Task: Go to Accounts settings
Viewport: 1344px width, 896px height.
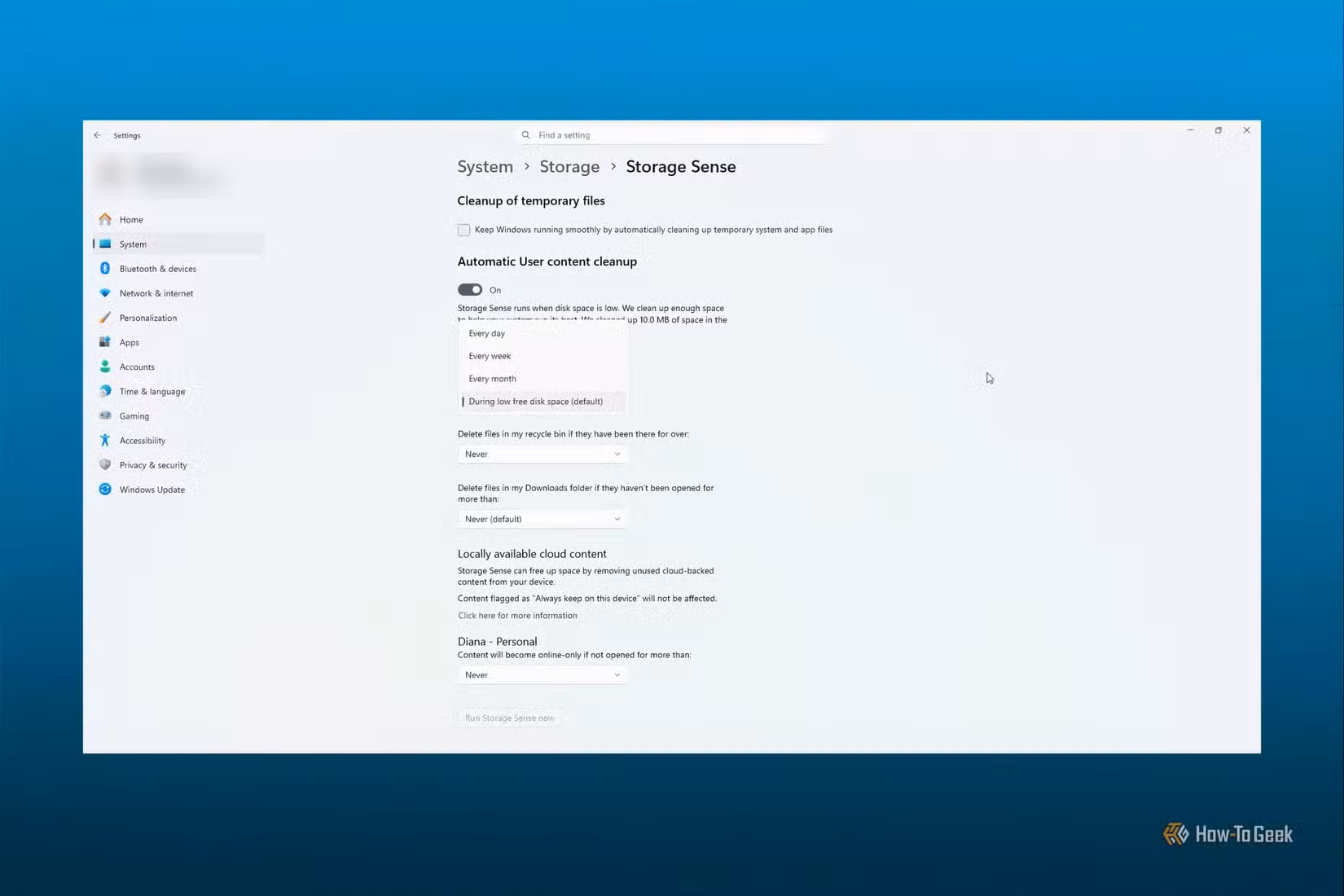Action: (178, 367)
